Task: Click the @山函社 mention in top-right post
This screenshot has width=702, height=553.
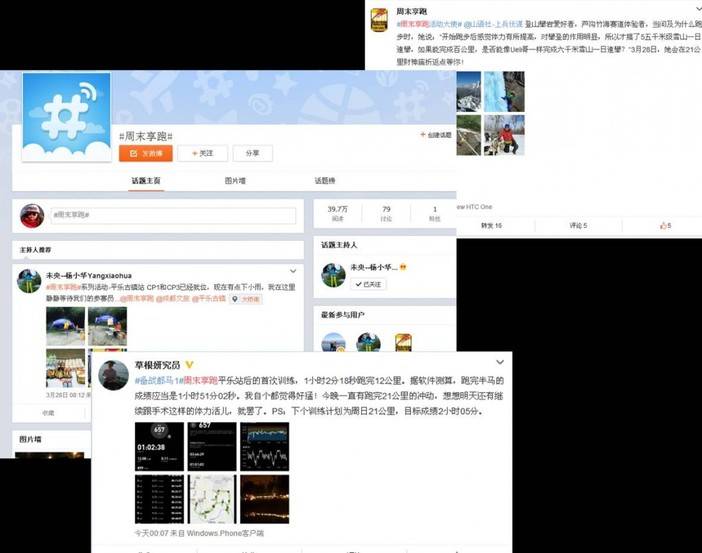Action: coord(493,24)
